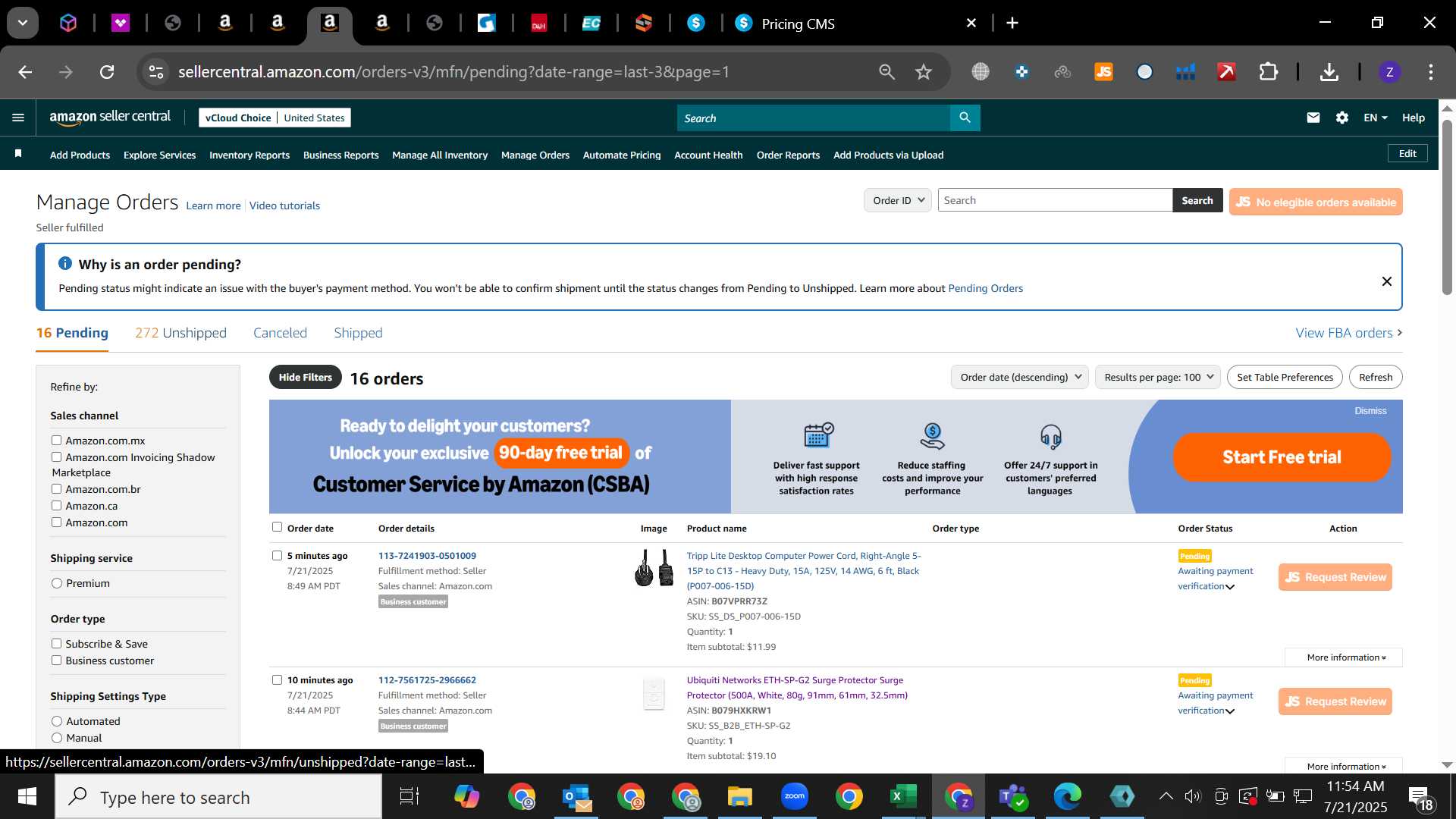Open the site information icon in address bar
The width and height of the screenshot is (1456, 819).
155,72
